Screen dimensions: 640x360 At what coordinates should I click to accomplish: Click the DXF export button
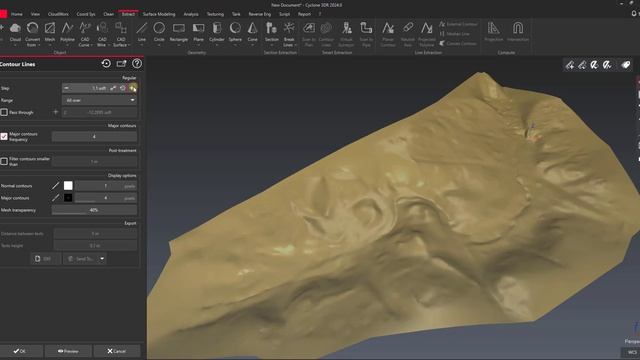pyautogui.click(x=45, y=259)
